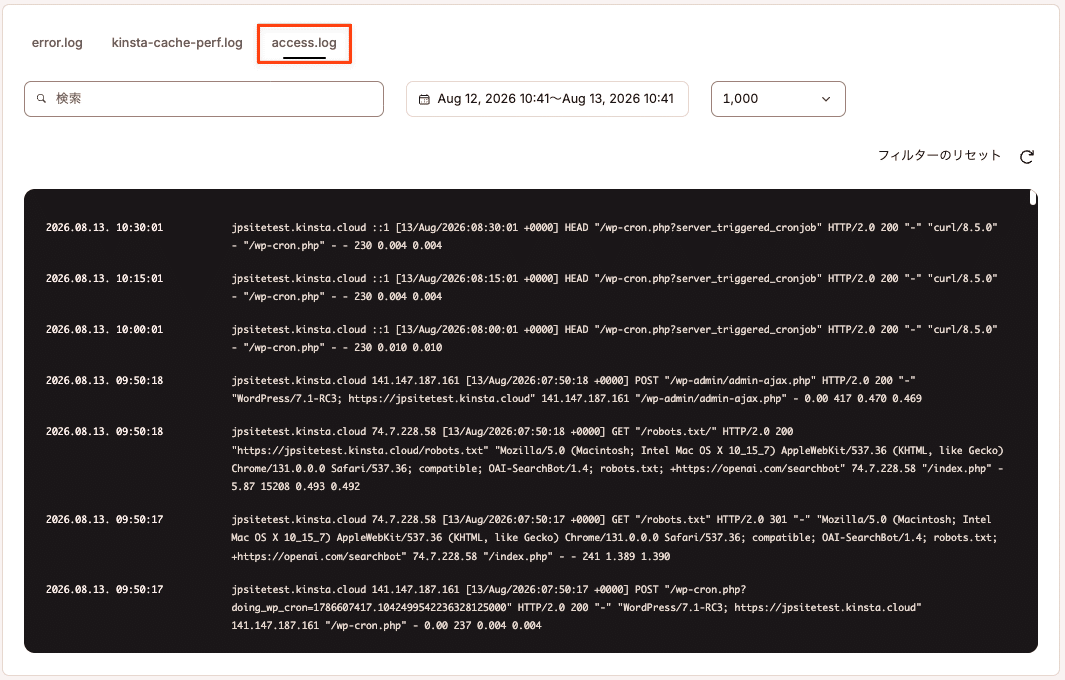Open the kinsta-cache-perf.log tab
The height and width of the screenshot is (680, 1065).
[x=177, y=43]
